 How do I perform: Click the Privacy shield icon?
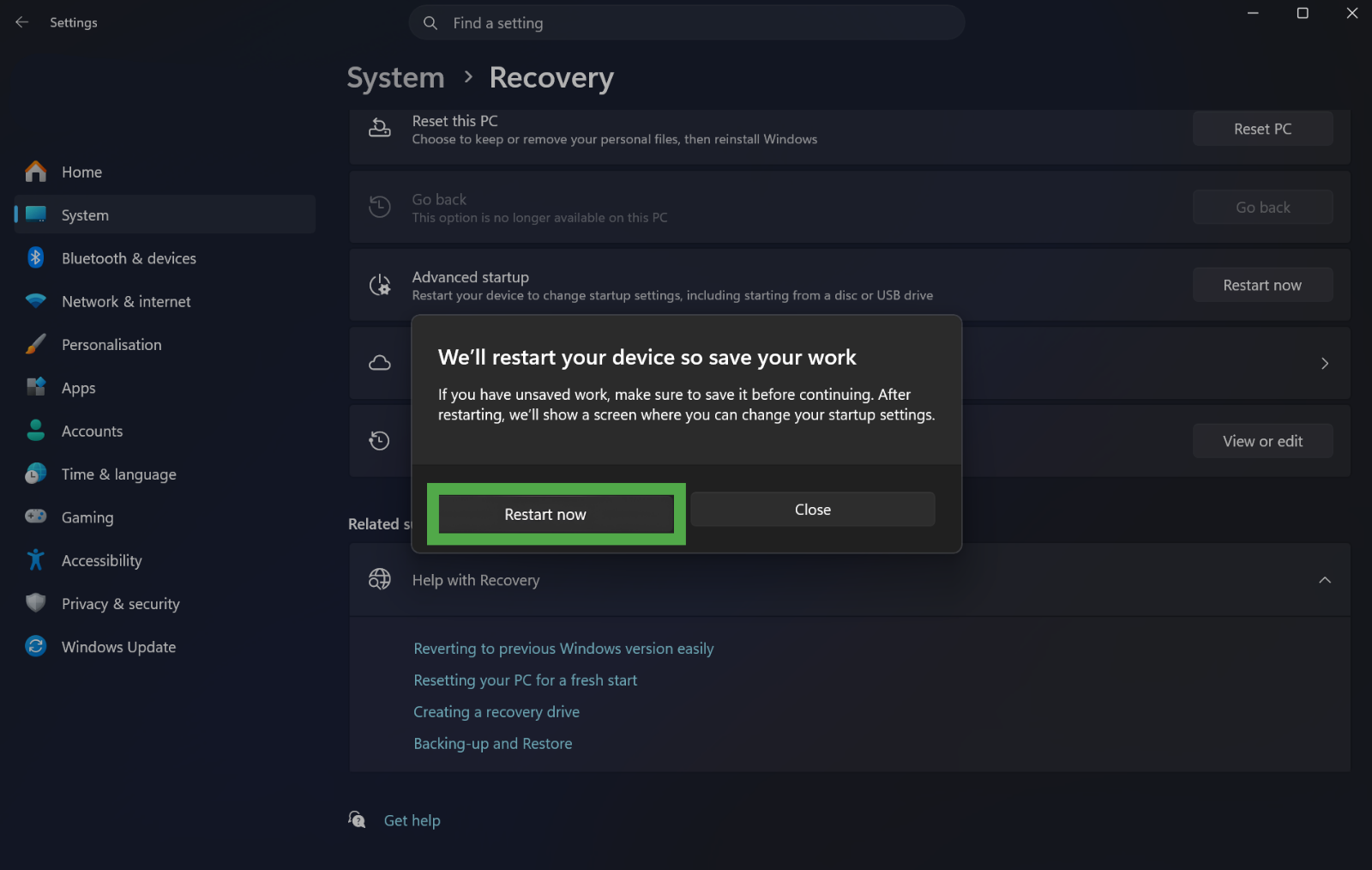coord(36,603)
